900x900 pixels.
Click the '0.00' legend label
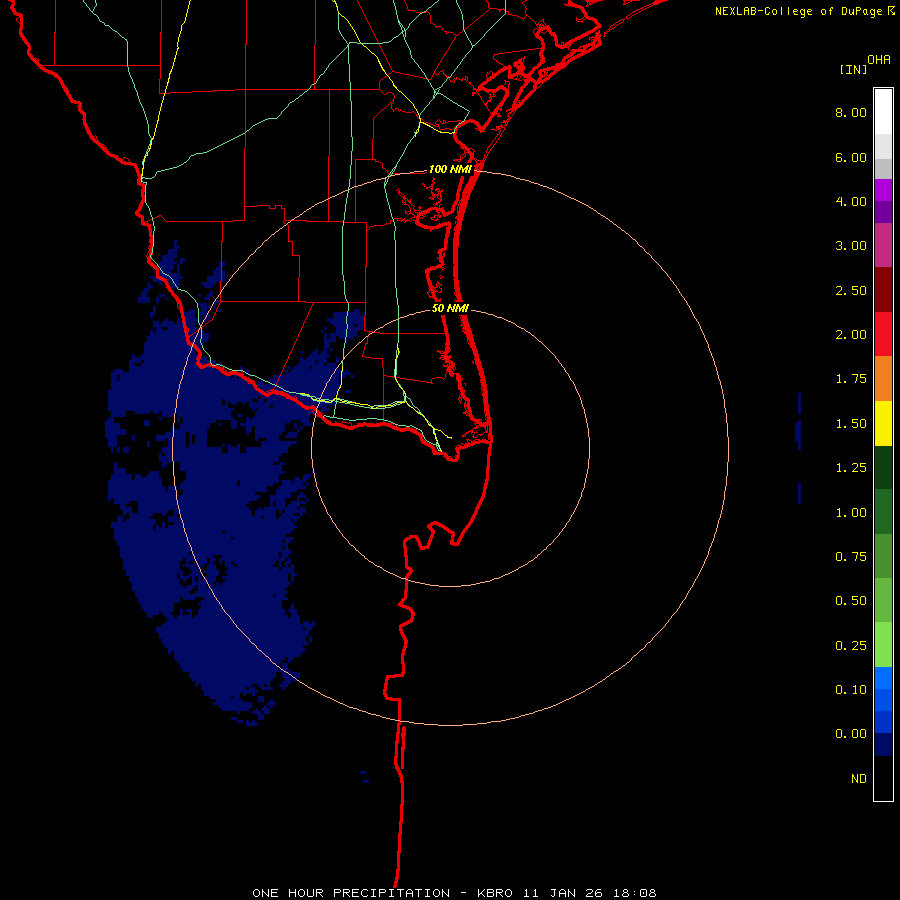(851, 734)
